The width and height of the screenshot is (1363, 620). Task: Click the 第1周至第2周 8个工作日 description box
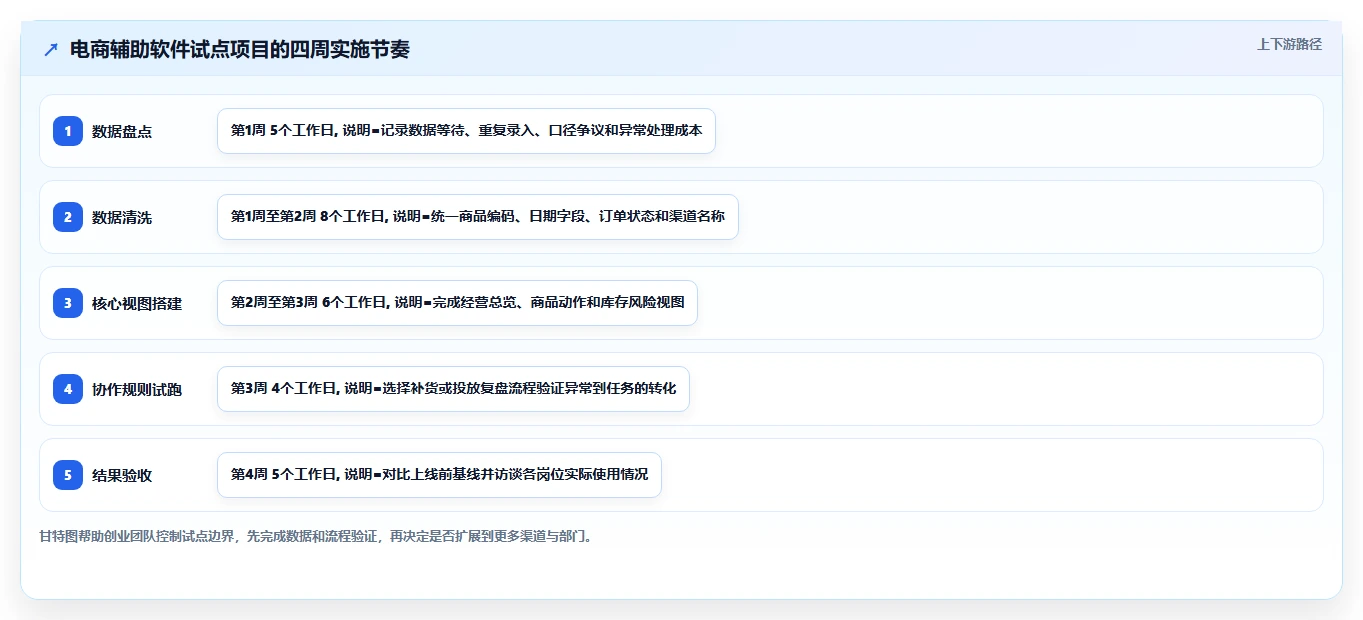click(x=478, y=217)
